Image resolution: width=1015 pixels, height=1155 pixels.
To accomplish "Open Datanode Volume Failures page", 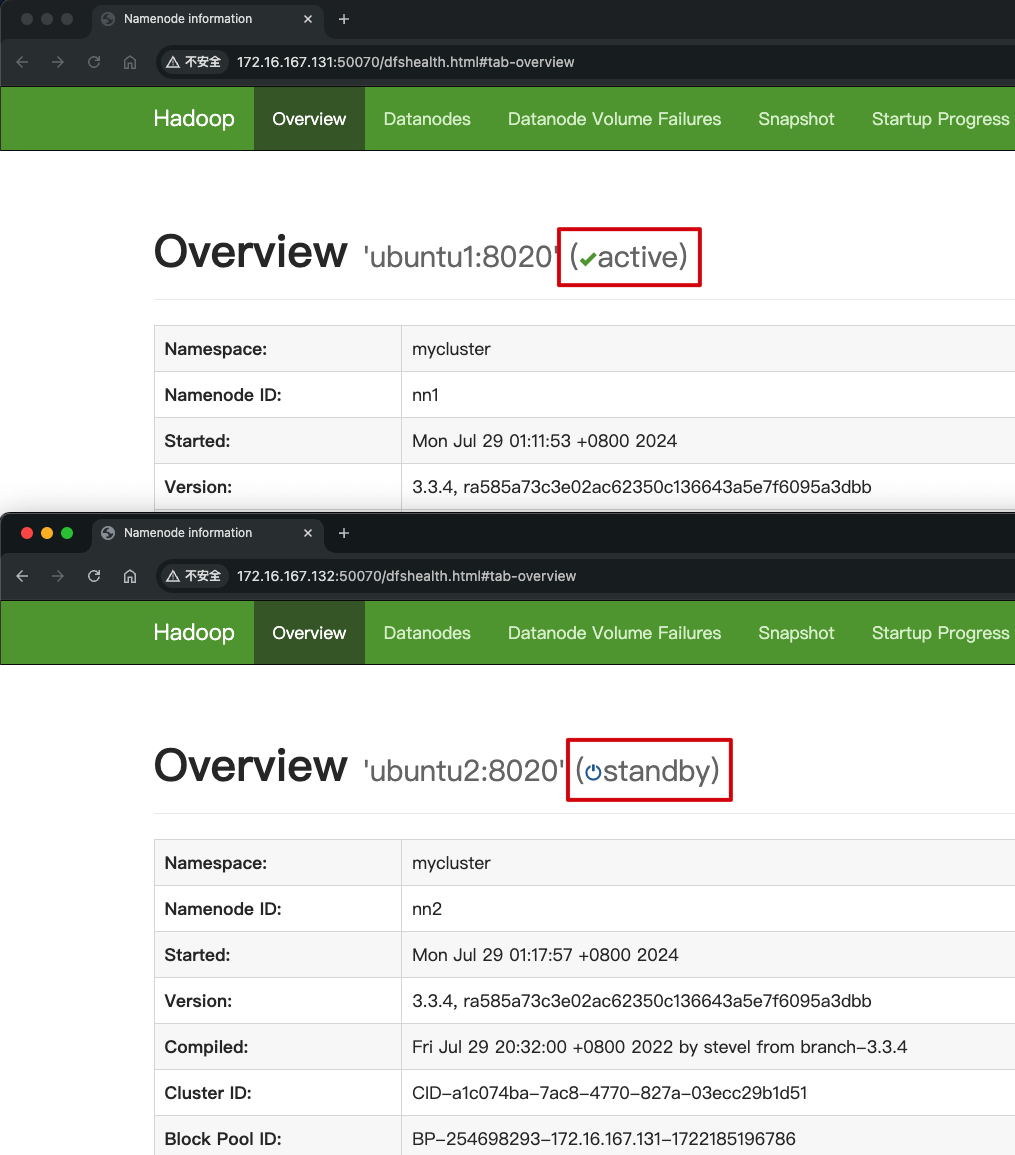I will point(614,118).
